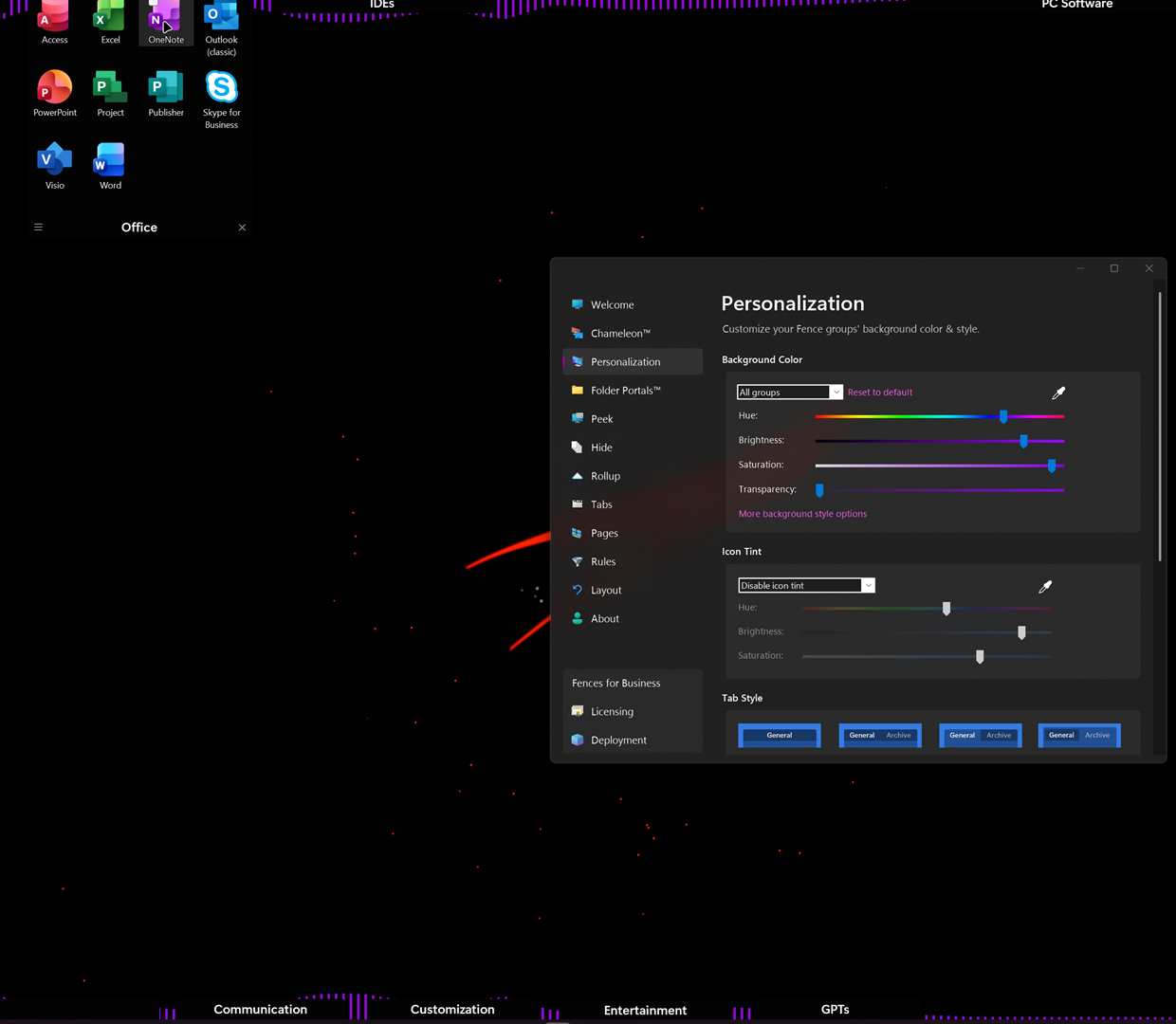
Task: Close the Office fence
Action: click(242, 228)
